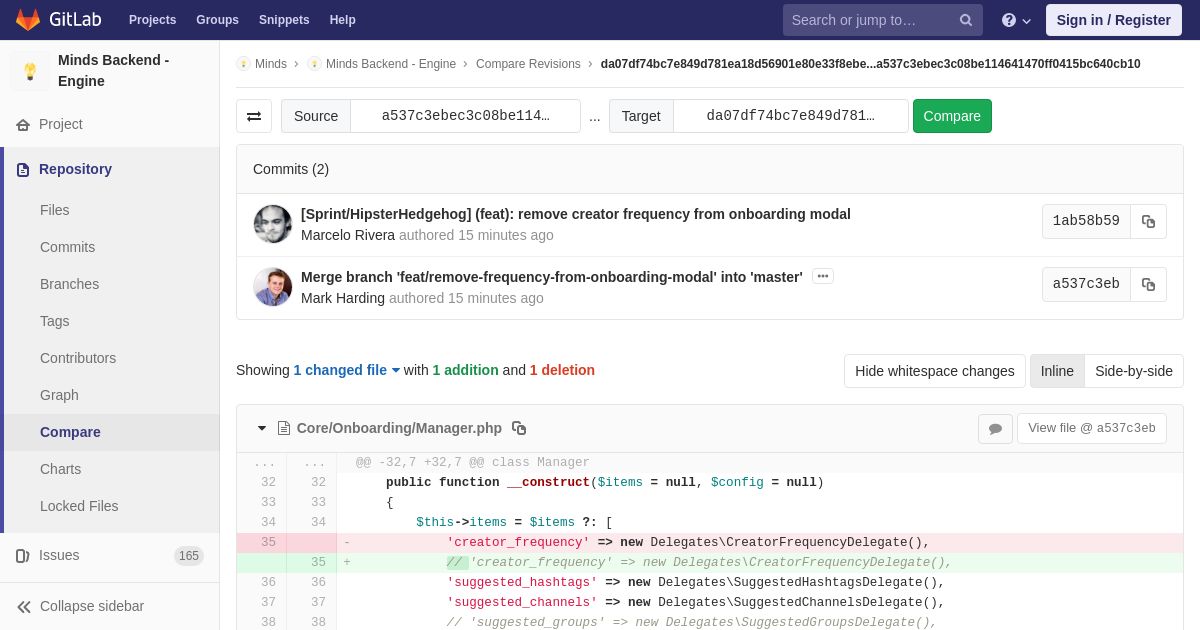The width and height of the screenshot is (1200, 630).
Task: Select the Inline diff view
Action: tap(1057, 371)
